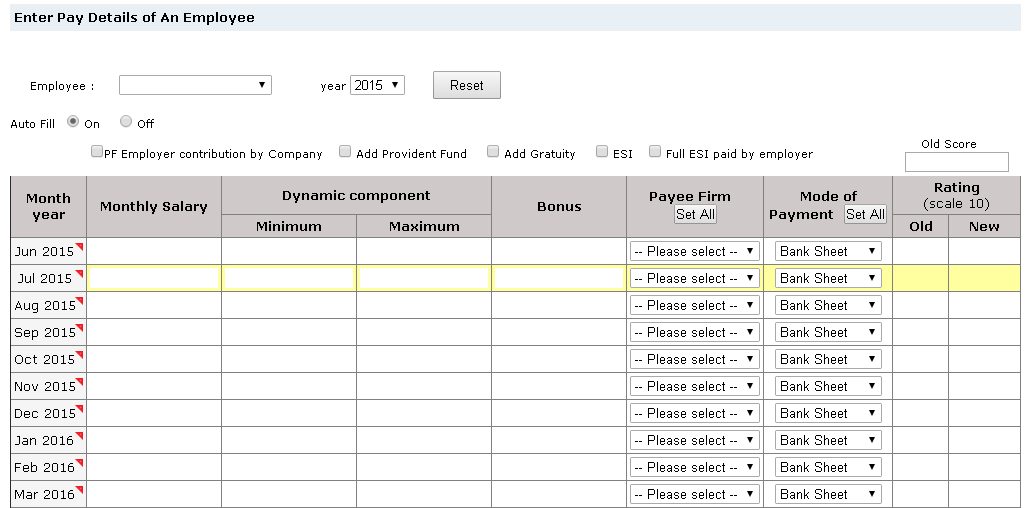Viewport: 1031px width, 508px height.
Task: Open Mode of Payment dropdown for Dec 2015
Action: [828, 414]
